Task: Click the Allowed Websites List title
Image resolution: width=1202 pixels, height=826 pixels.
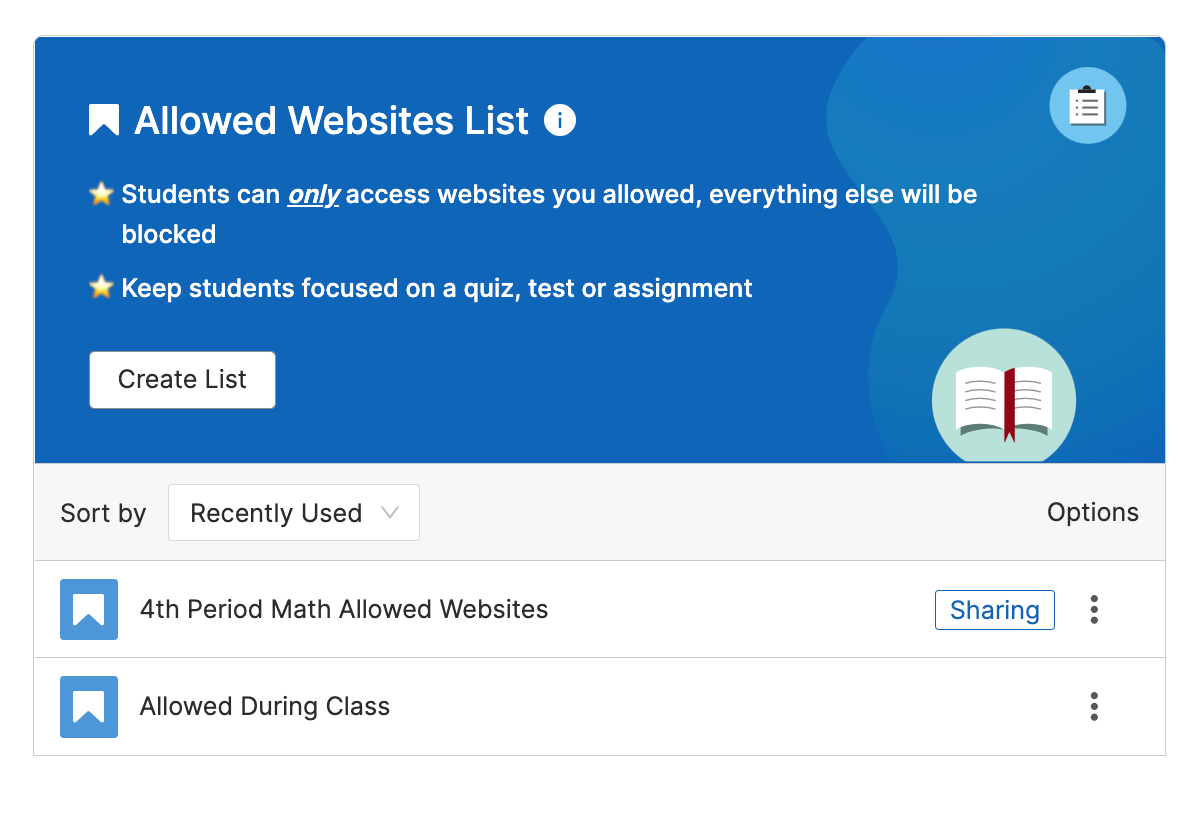Action: coord(333,120)
